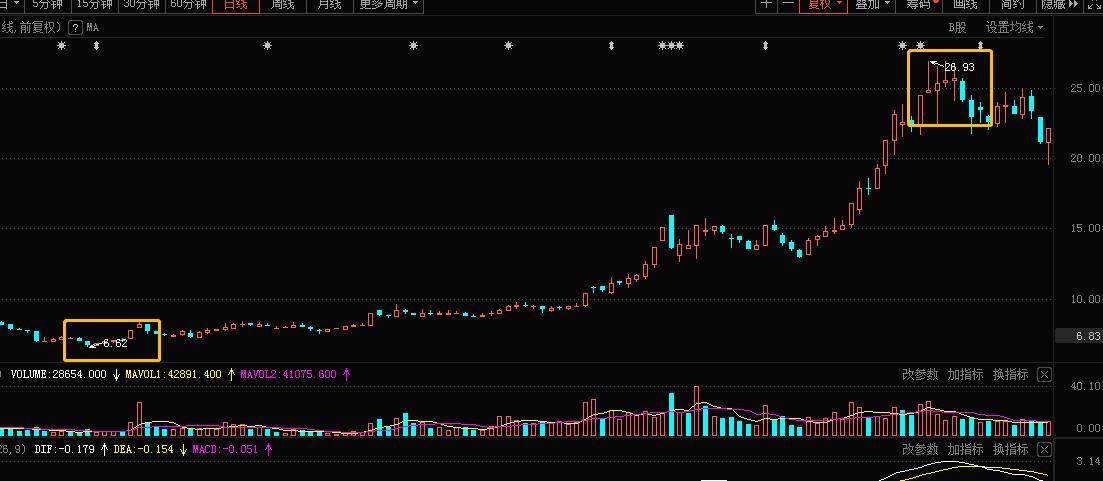
Task: Switch to the 30分钟 period tab
Action: [141, 4]
